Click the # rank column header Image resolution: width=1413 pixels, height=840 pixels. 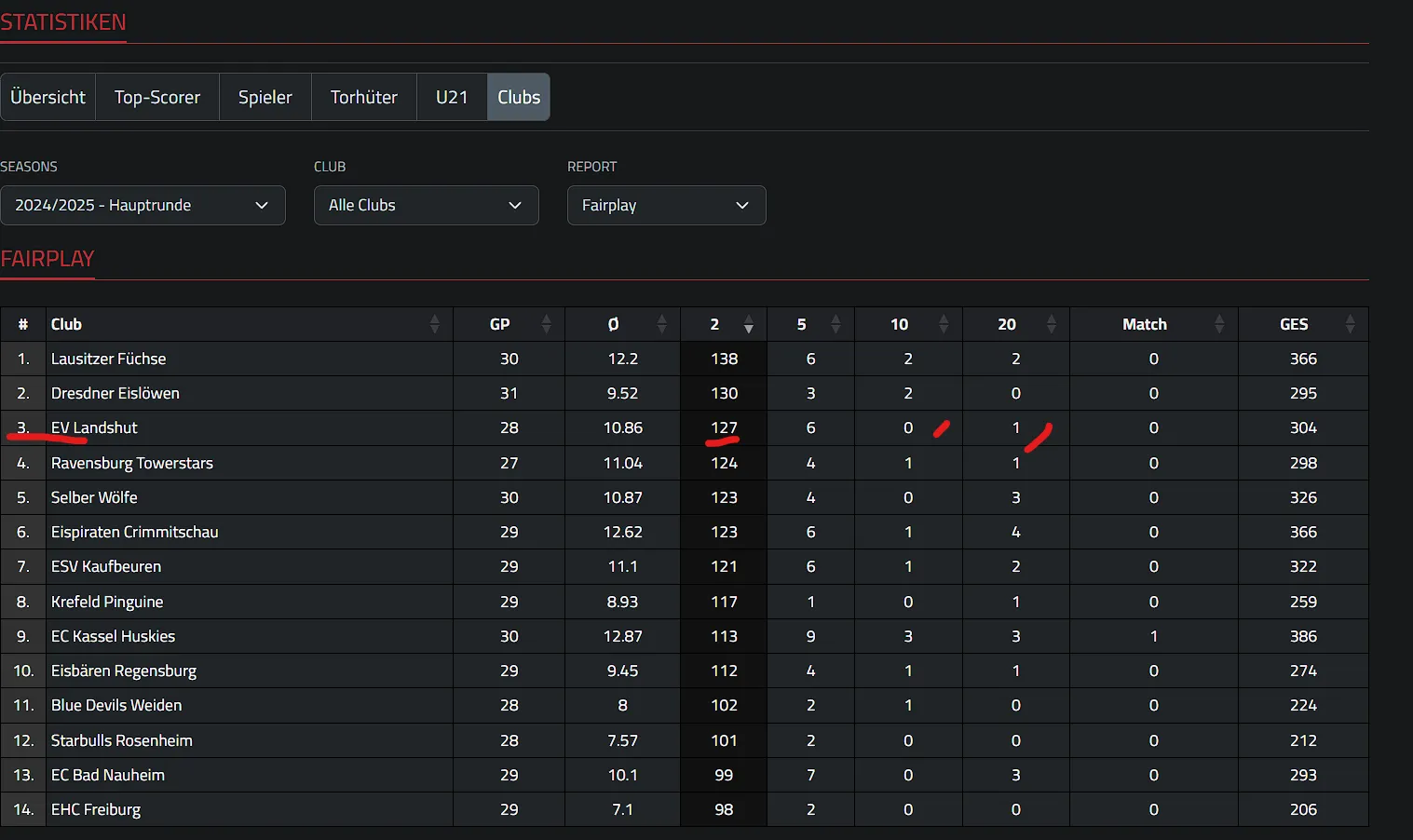[x=22, y=324]
